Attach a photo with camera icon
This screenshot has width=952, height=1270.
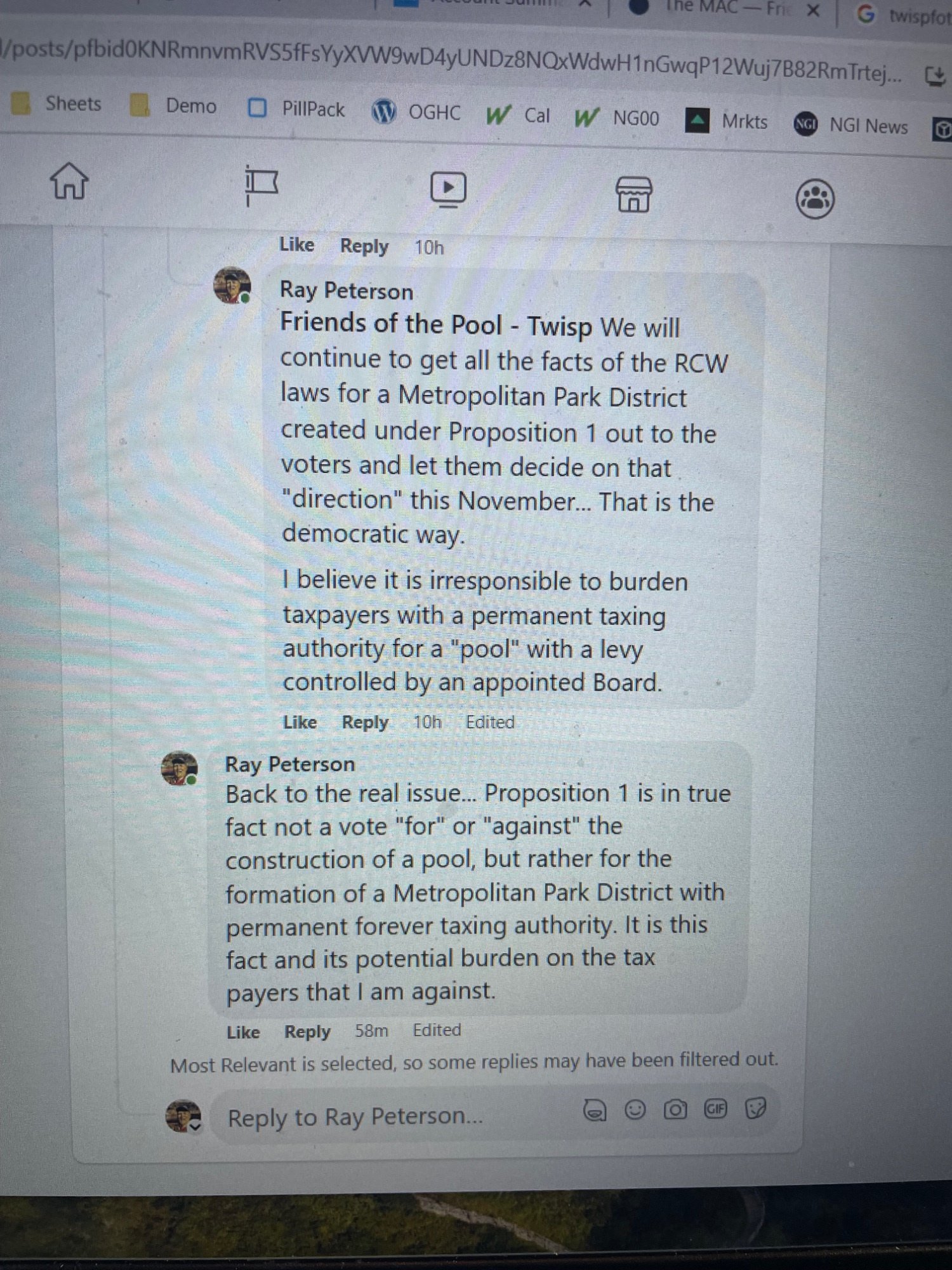click(675, 1110)
